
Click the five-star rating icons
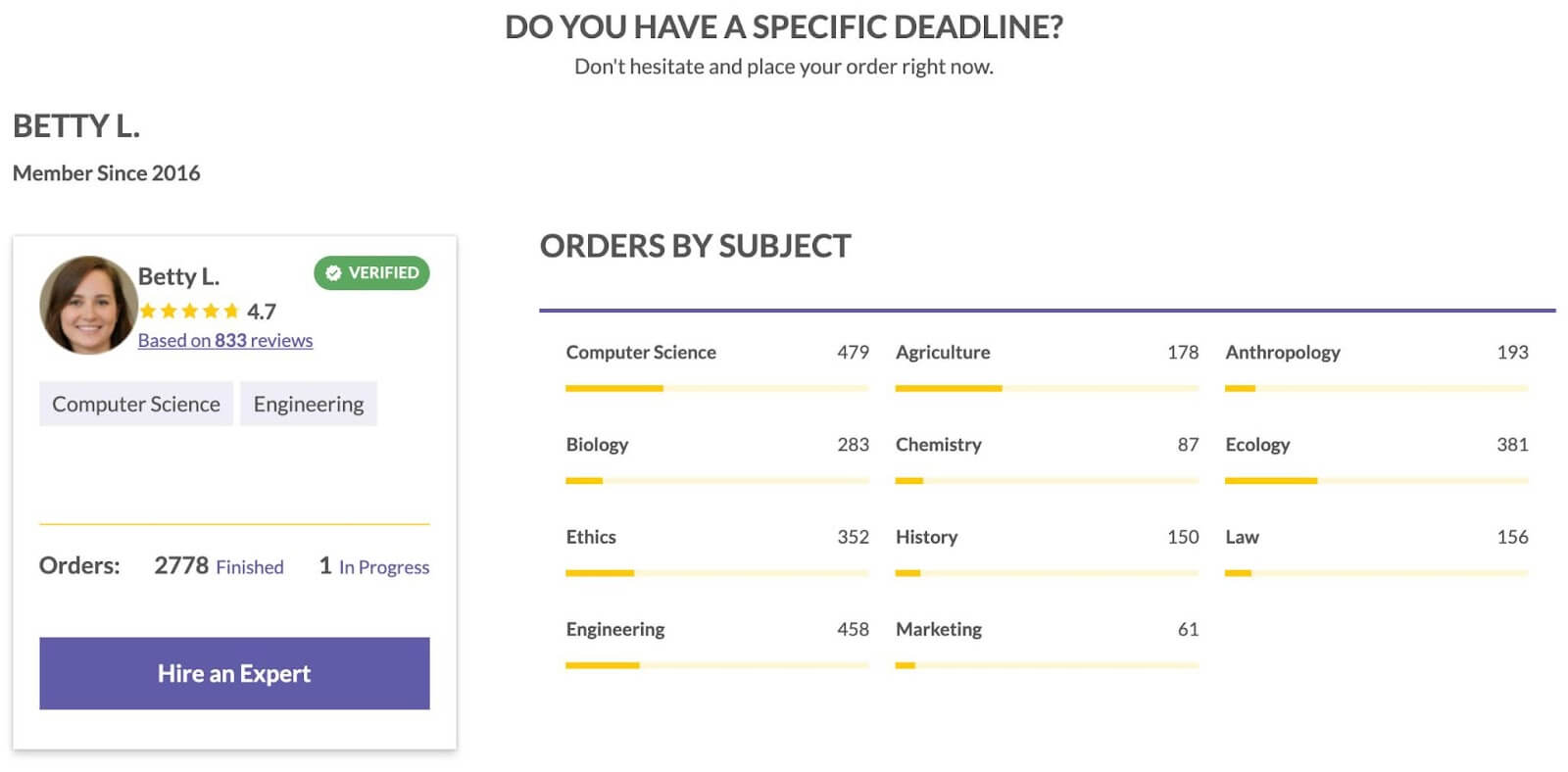pyautogui.click(x=189, y=312)
